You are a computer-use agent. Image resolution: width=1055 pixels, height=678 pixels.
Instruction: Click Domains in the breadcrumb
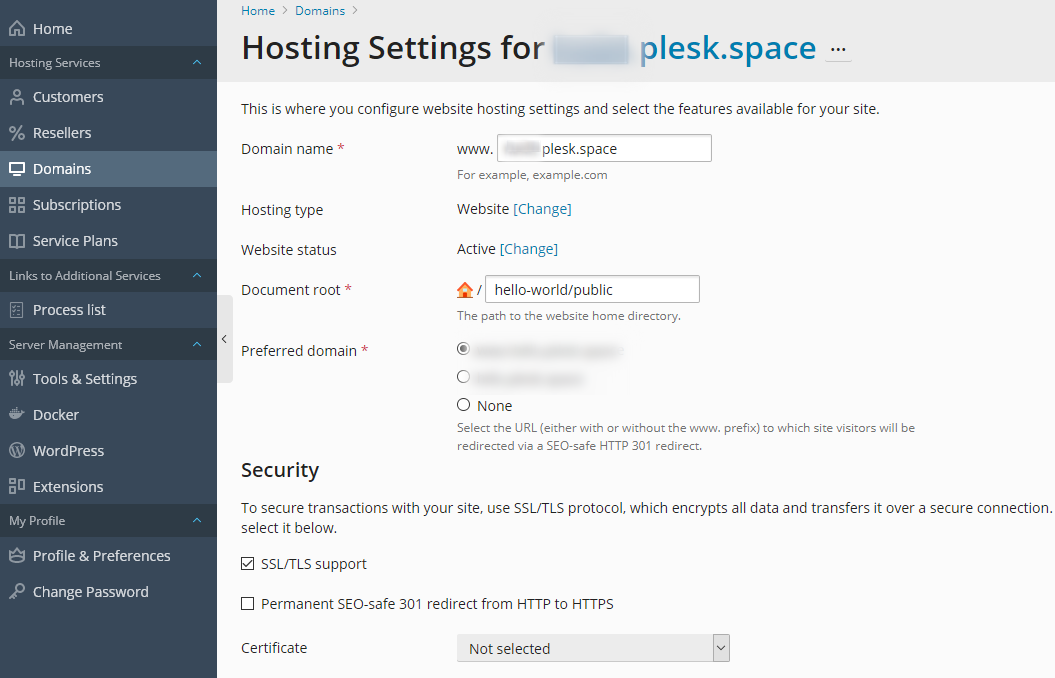320,11
